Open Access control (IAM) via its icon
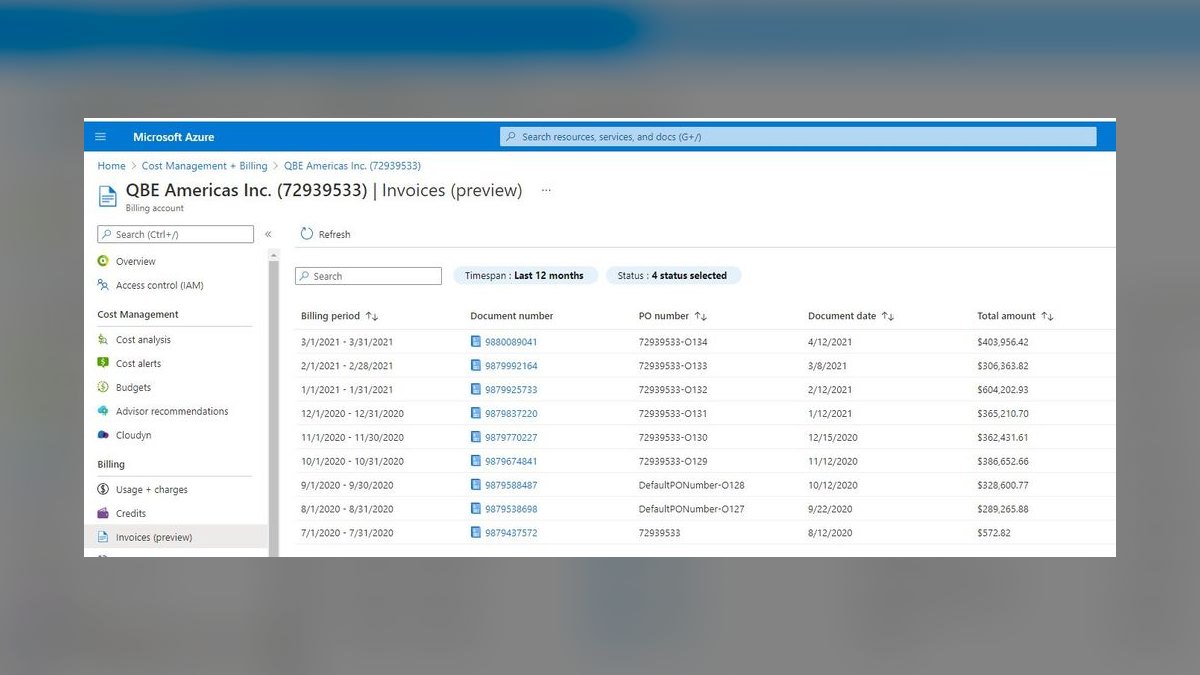The height and width of the screenshot is (675, 1200). click(x=103, y=285)
